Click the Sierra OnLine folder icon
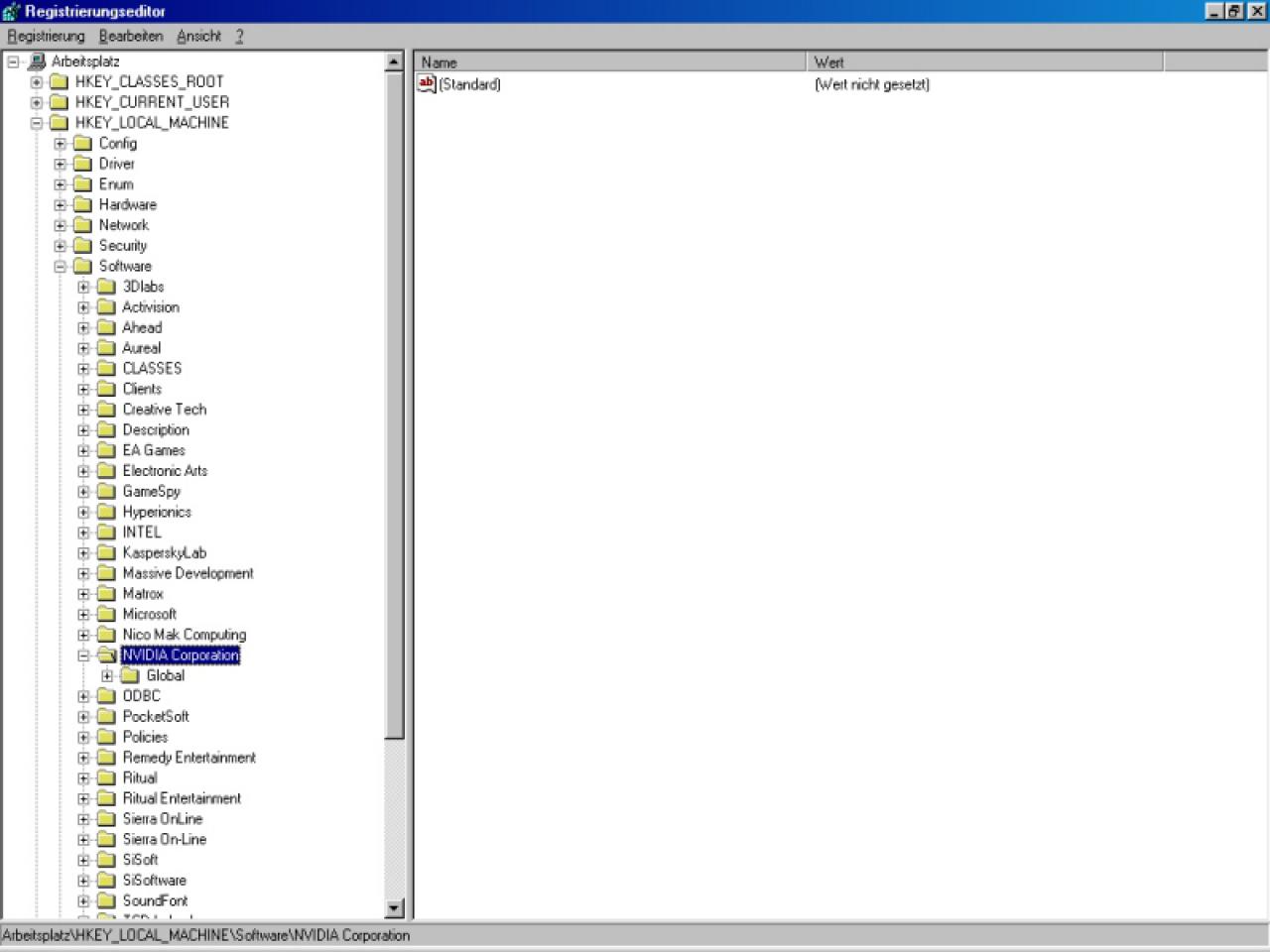The image size is (1270, 952). (107, 819)
